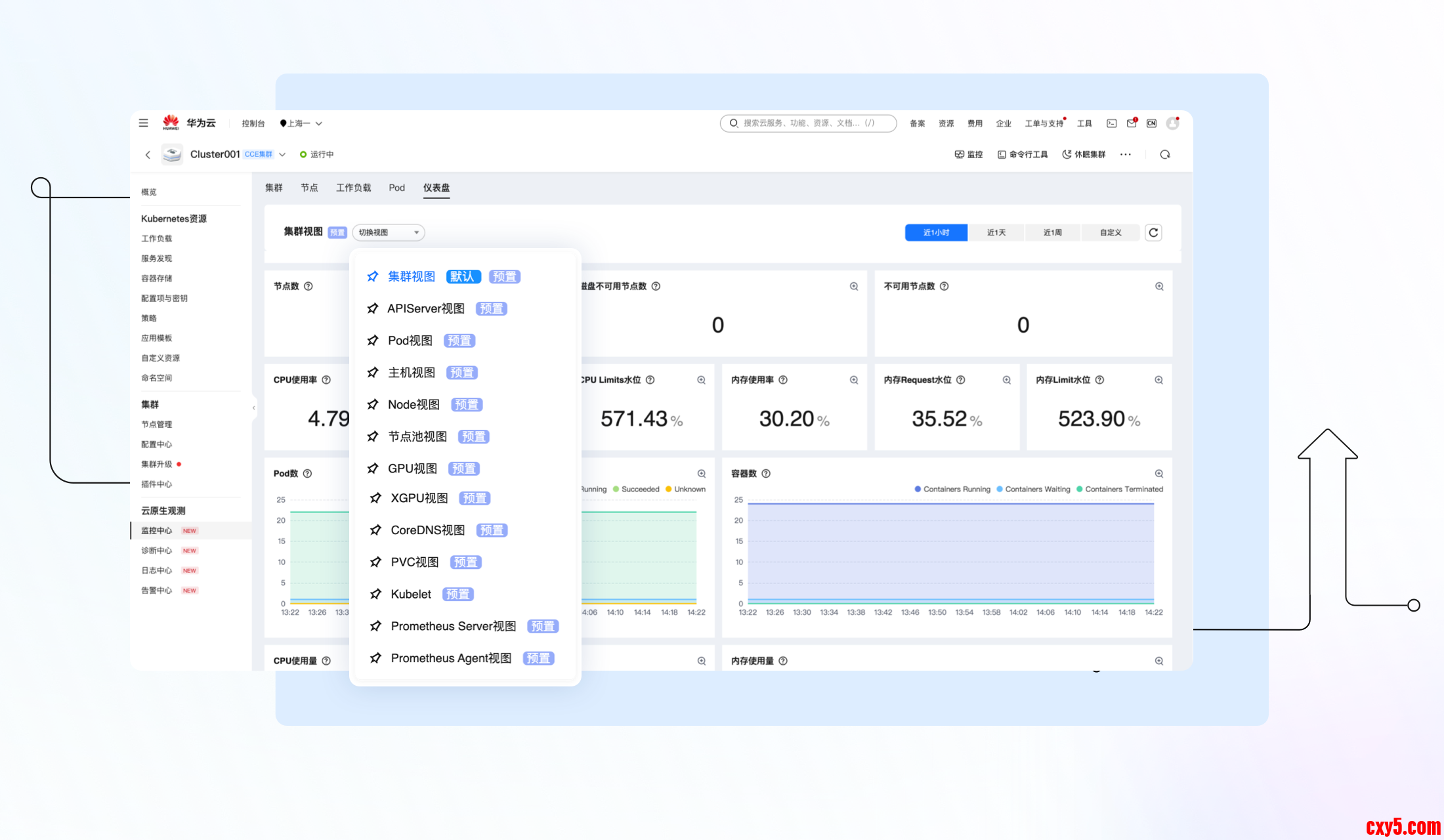Screen dimensions: 1444x840
Task: Expand the Cluster001 cluster switcher arrow
Action: (282, 155)
